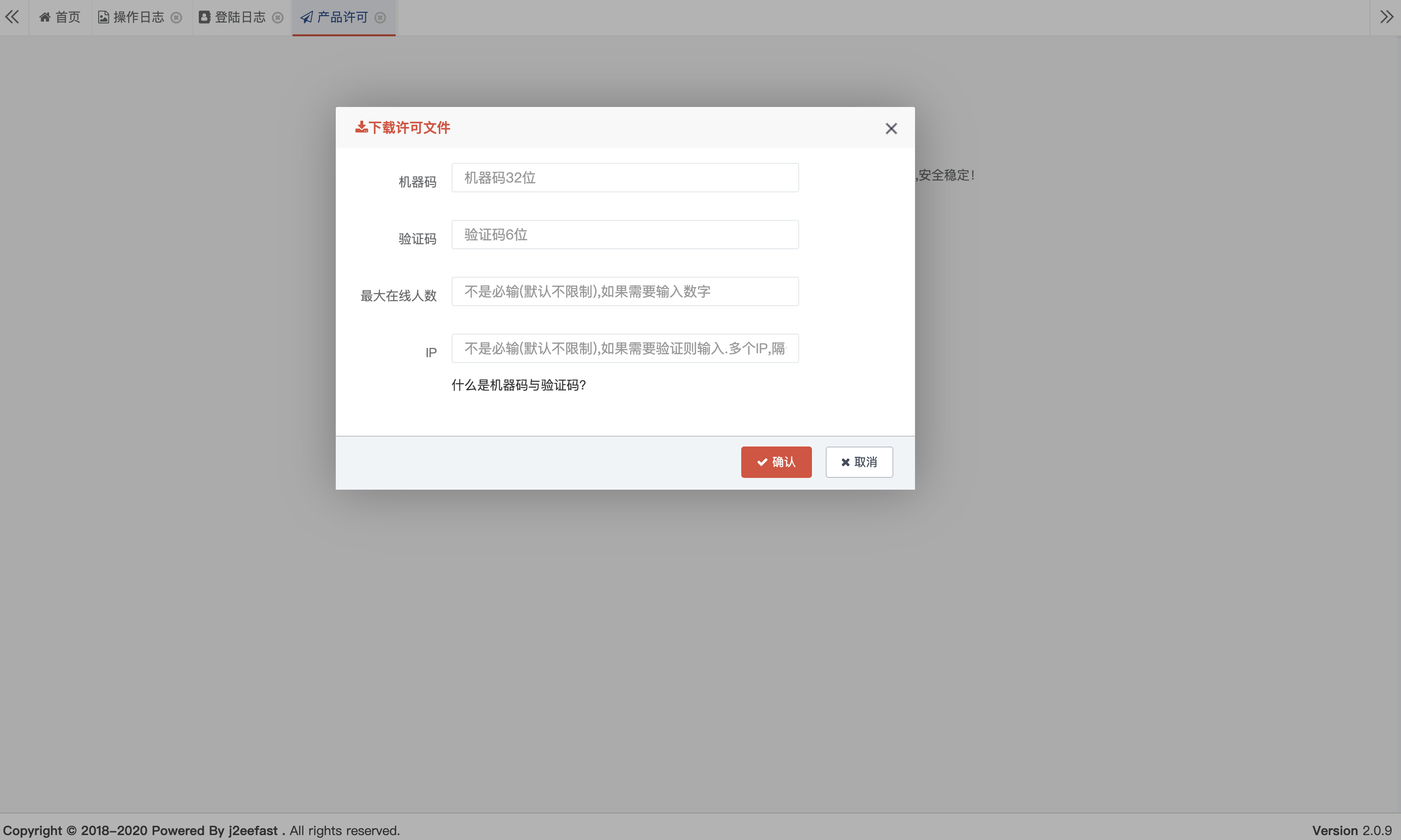Select the 产品许可 tab
This screenshot has width=1401, height=840.
(x=342, y=18)
